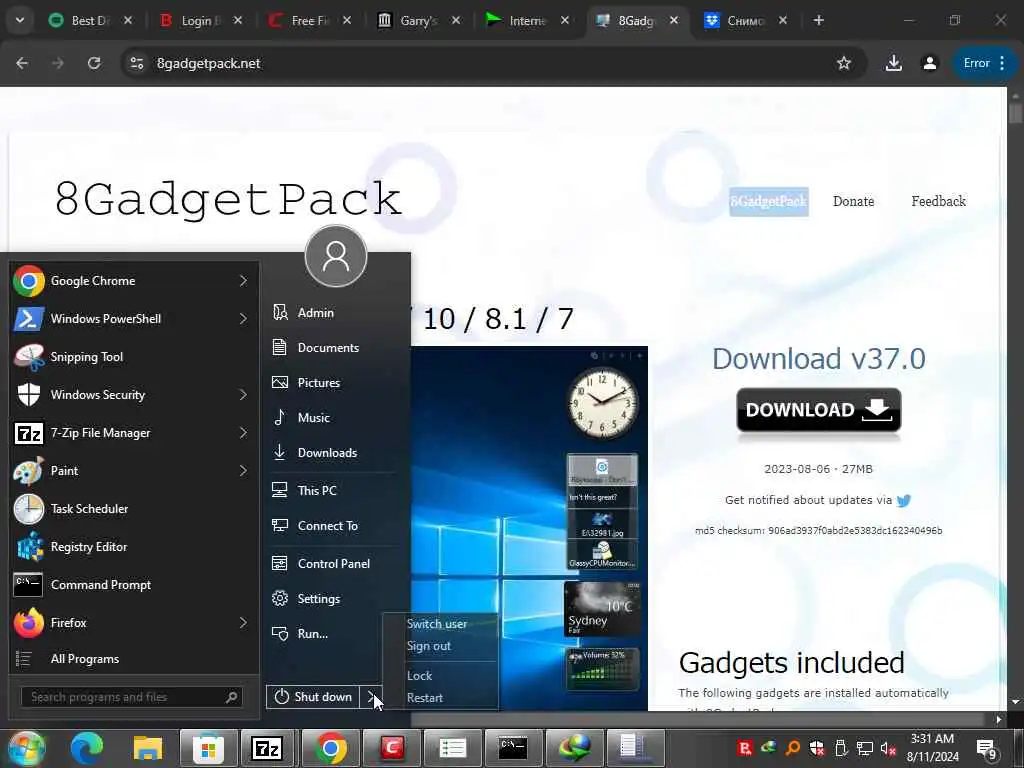Click the black DOWNLOAD button
Screen dimensions: 1024x768
coord(818,410)
